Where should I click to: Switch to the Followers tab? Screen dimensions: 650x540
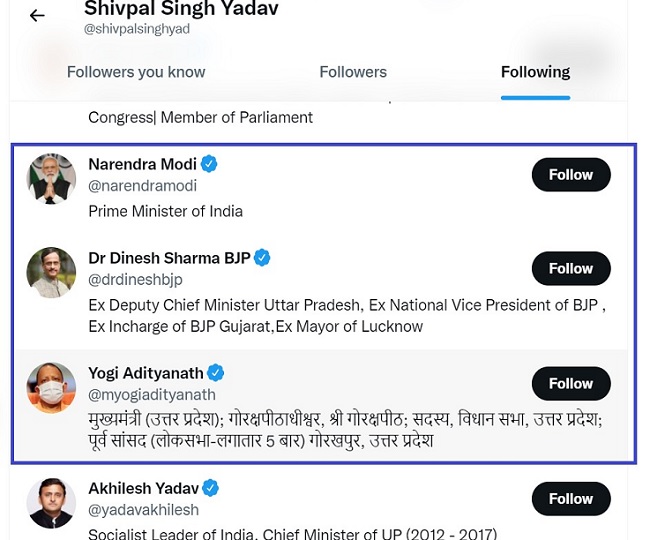[x=353, y=72]
